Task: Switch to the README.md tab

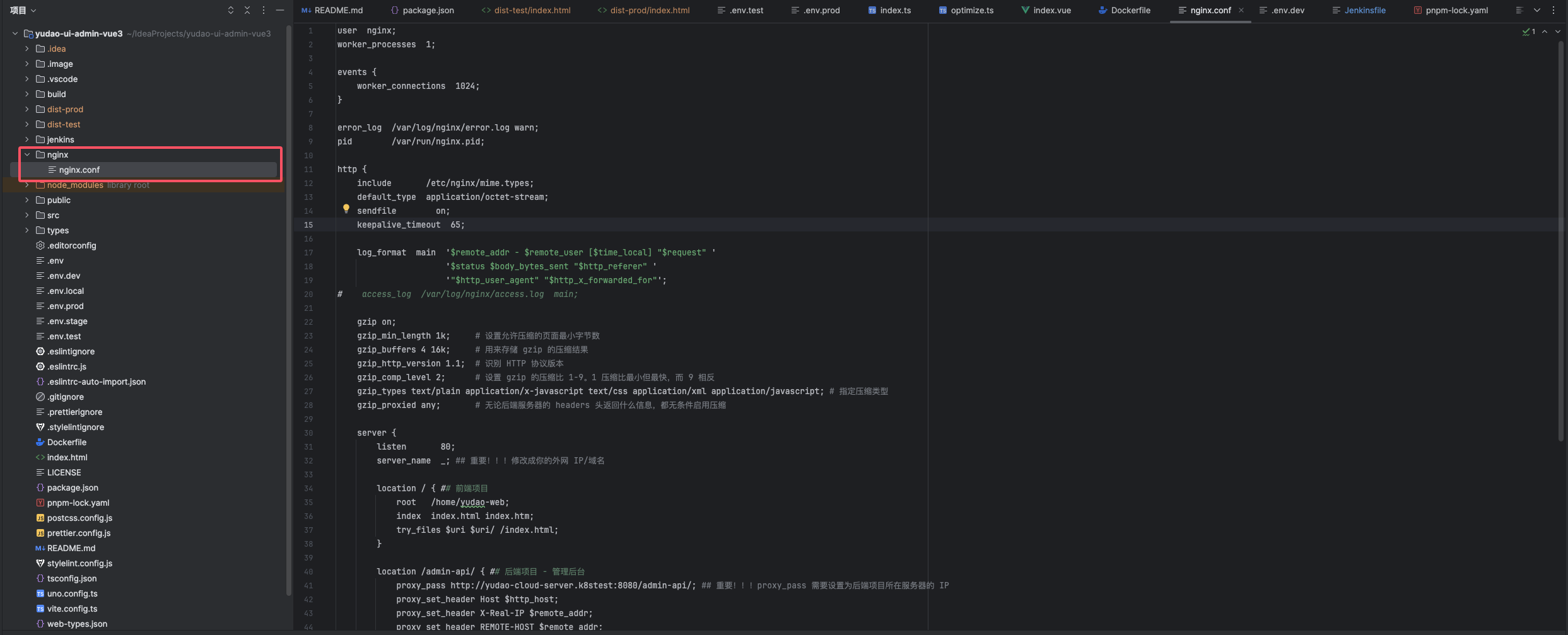Action: point(332,10)
